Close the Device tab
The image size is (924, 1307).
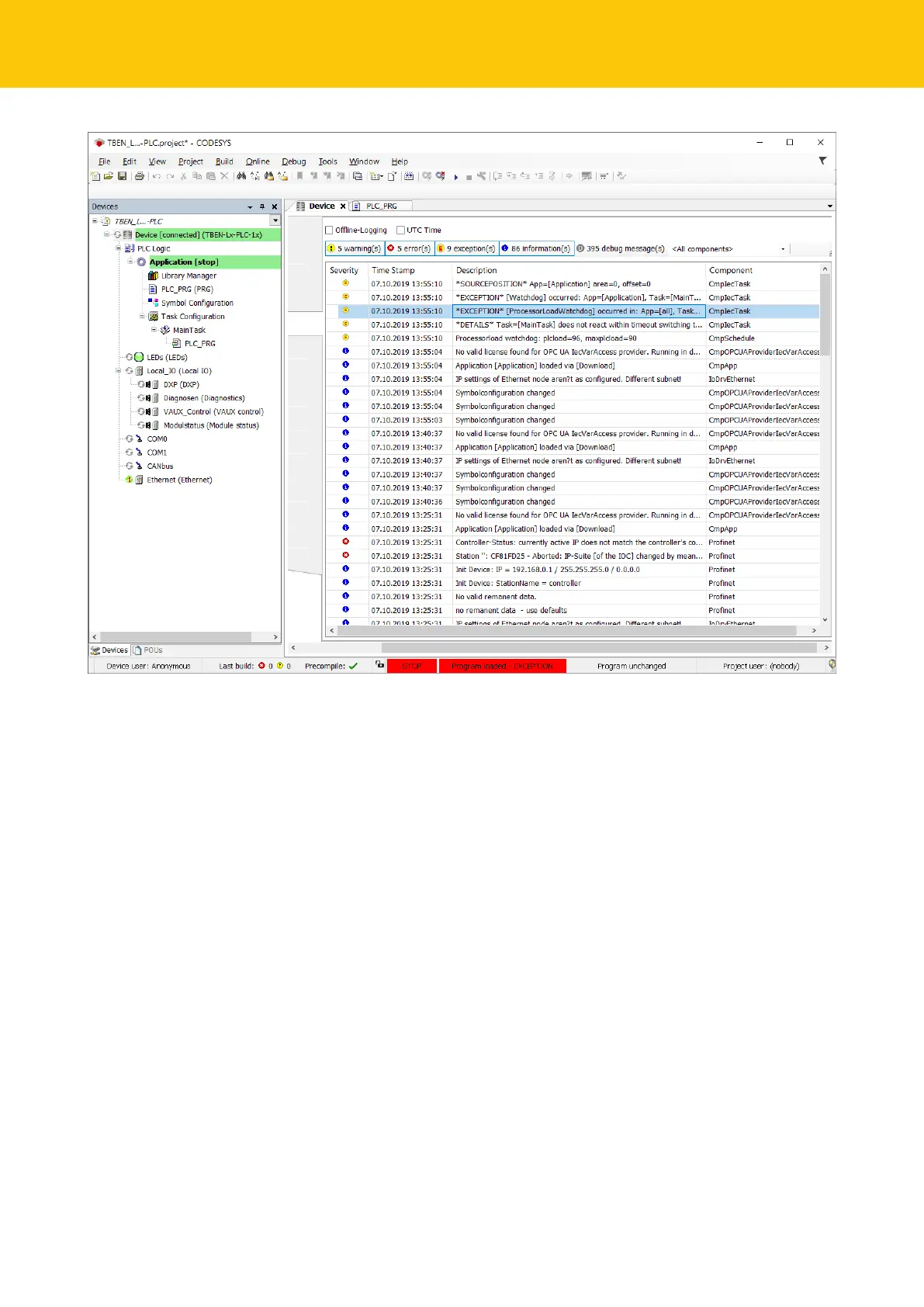(x=343, y=206)
